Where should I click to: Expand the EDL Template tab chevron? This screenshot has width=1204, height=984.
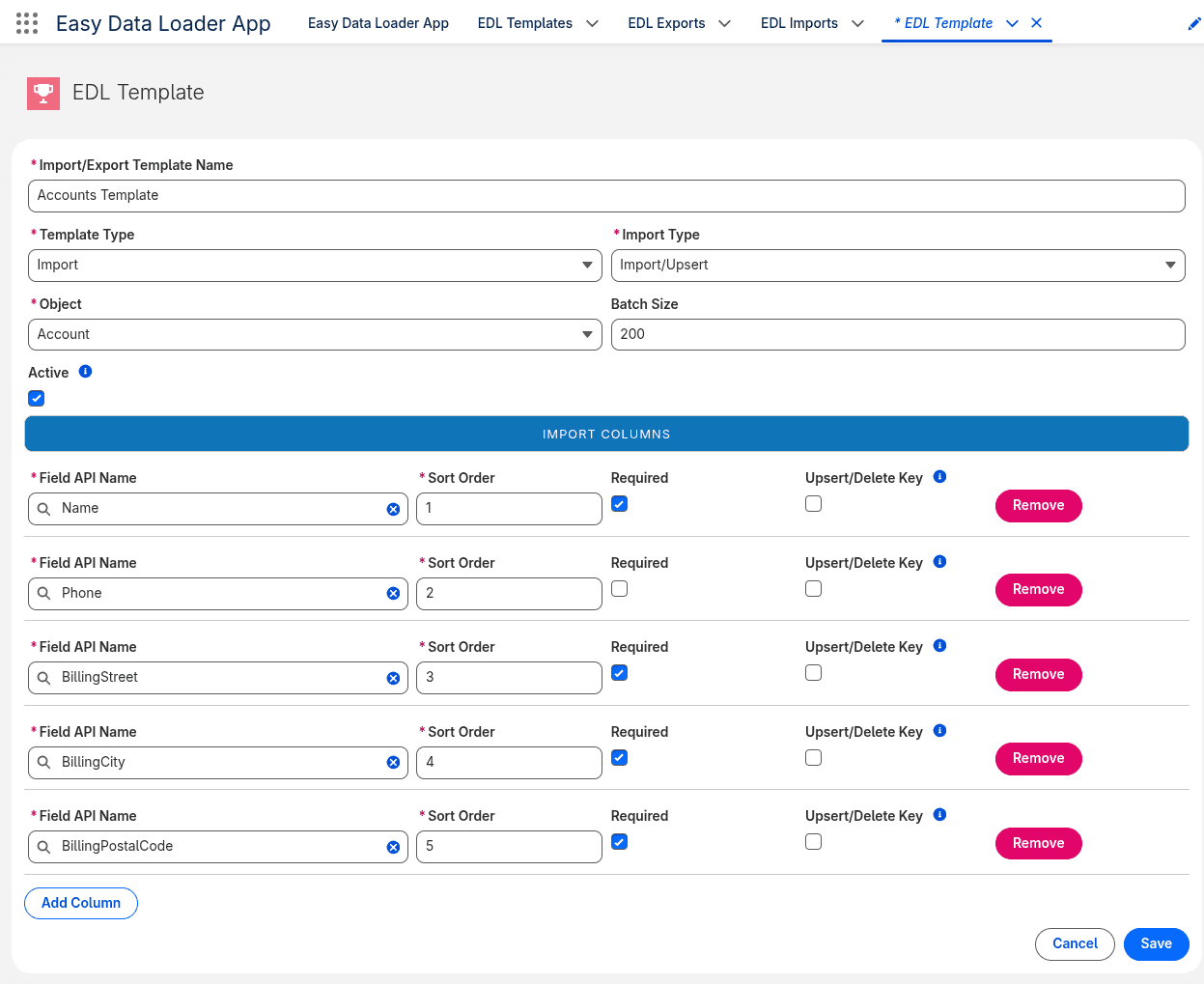(1012, 24)
